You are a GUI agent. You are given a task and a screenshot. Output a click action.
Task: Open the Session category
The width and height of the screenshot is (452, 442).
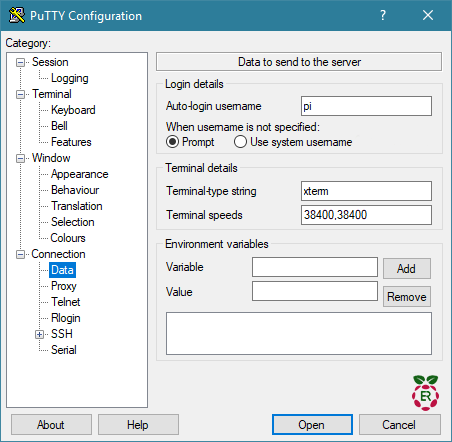coord(50,62)
